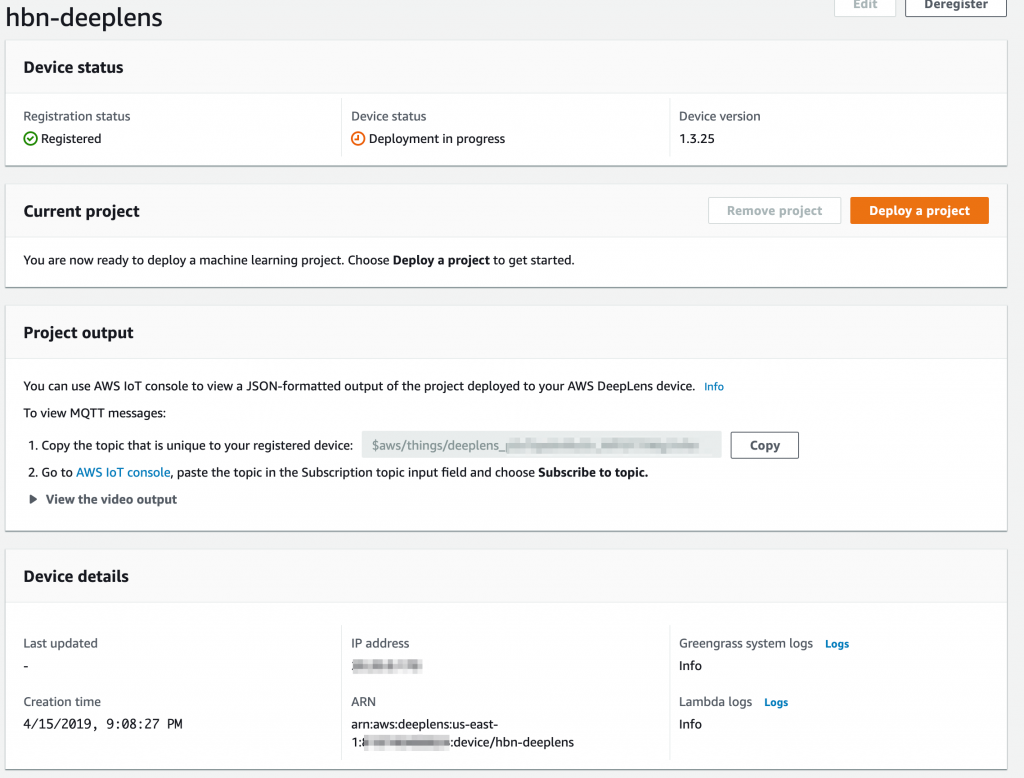Click Deployment in progress status text
The height and width of the screenshot is (778, 1024).
point(437,138)
